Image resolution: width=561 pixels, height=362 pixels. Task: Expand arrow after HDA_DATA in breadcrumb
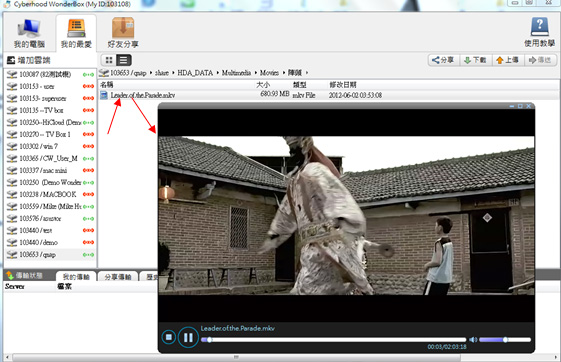[x=218, y=73]
